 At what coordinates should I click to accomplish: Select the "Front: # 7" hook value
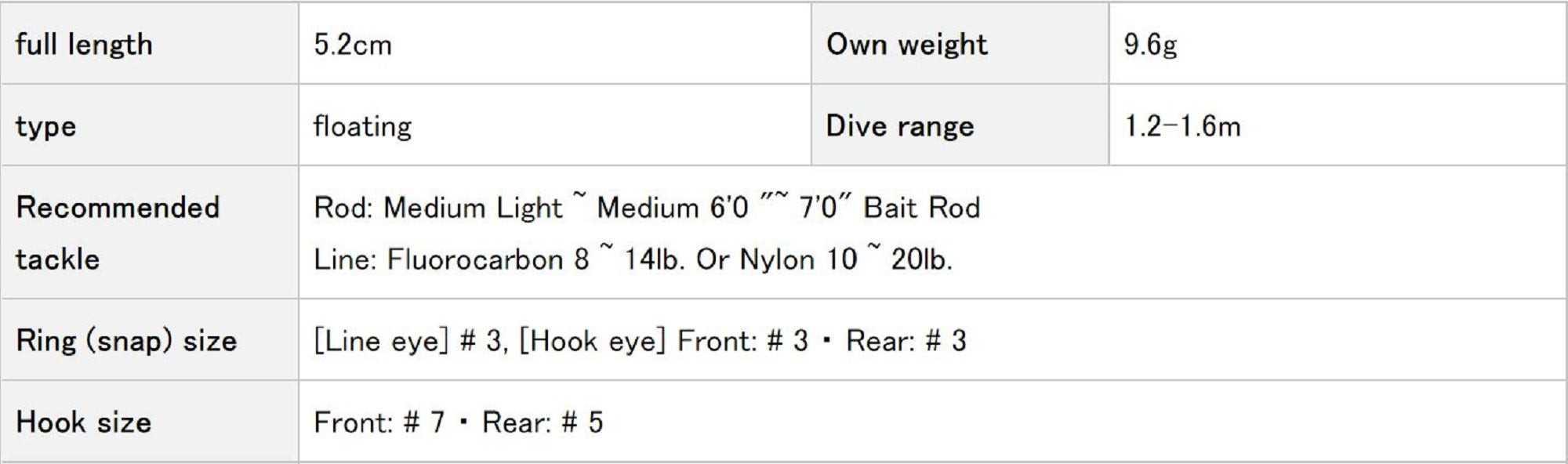tap(379, 422)
